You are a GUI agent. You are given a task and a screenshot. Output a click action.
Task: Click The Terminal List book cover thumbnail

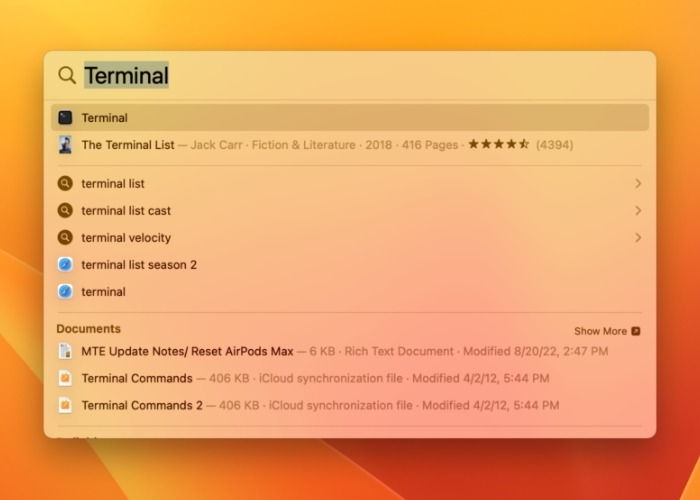65,145
